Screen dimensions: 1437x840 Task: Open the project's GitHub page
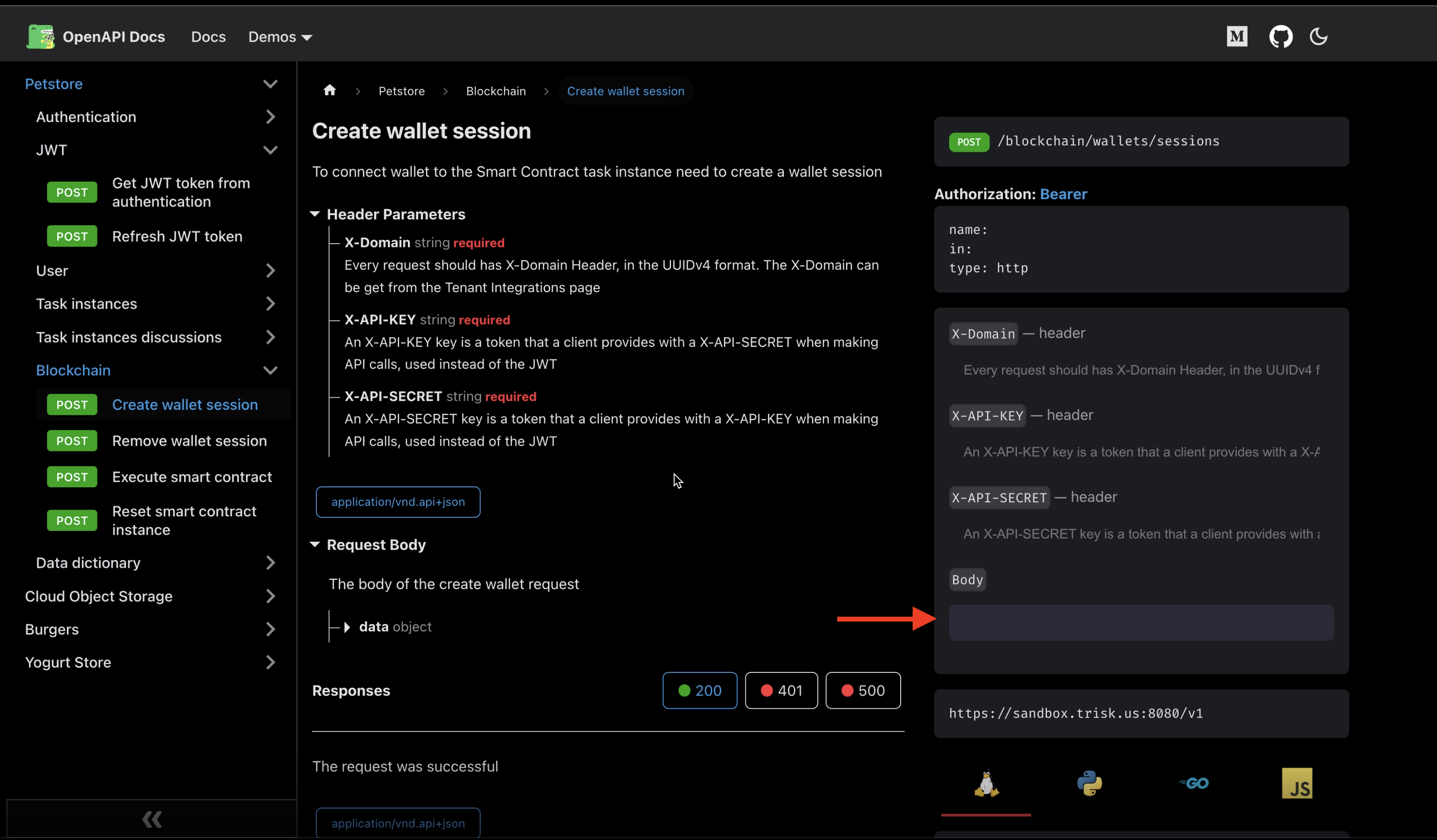(x=1281, y=36)
